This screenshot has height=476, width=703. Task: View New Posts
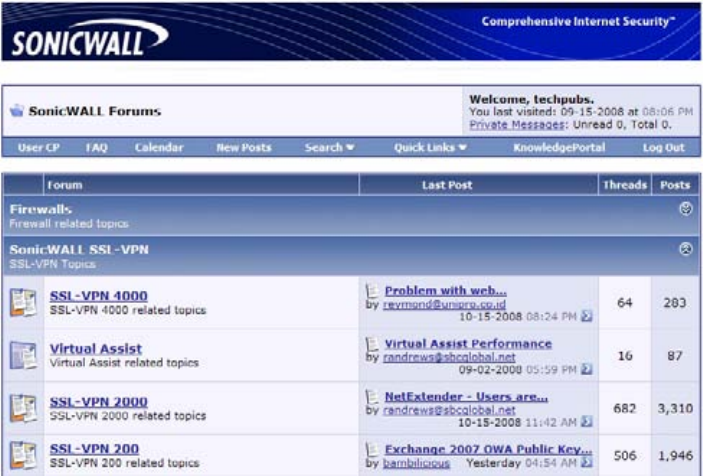tap(244, 147)
